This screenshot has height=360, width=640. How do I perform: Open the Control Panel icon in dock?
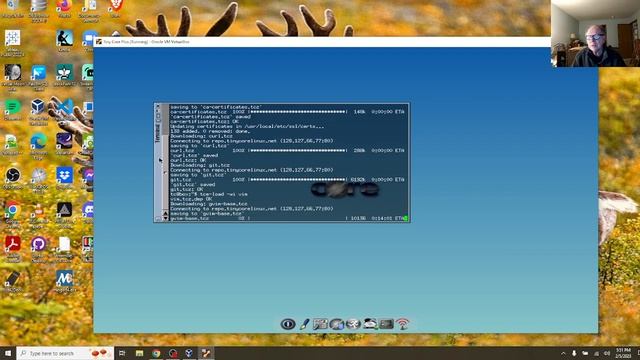320,324
